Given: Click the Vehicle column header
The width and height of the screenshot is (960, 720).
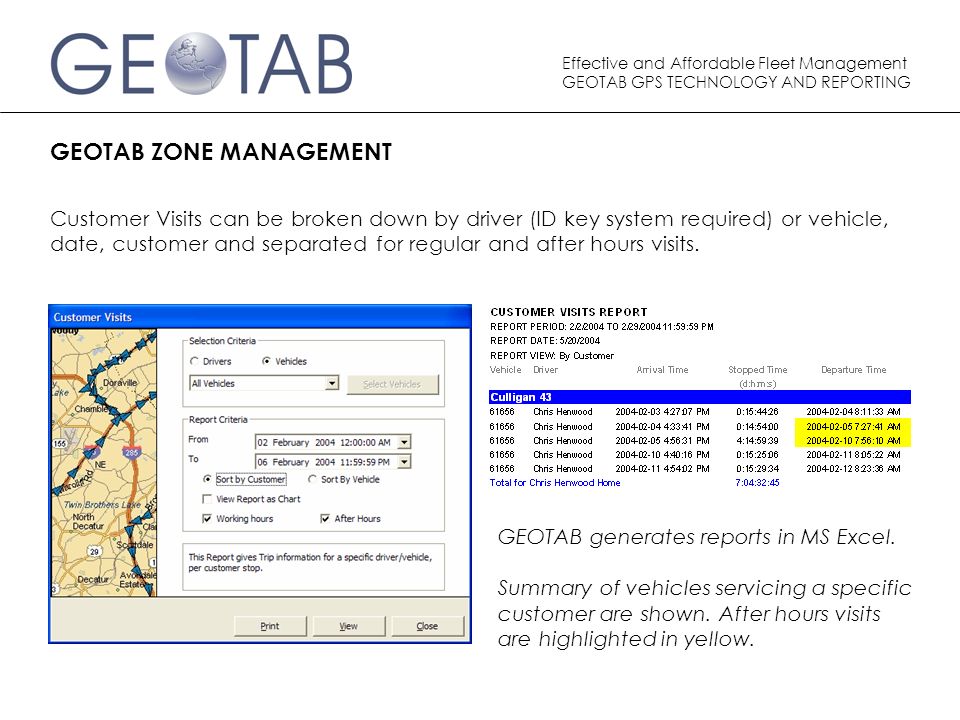Looking at the screenshot, I should [505, 370].
